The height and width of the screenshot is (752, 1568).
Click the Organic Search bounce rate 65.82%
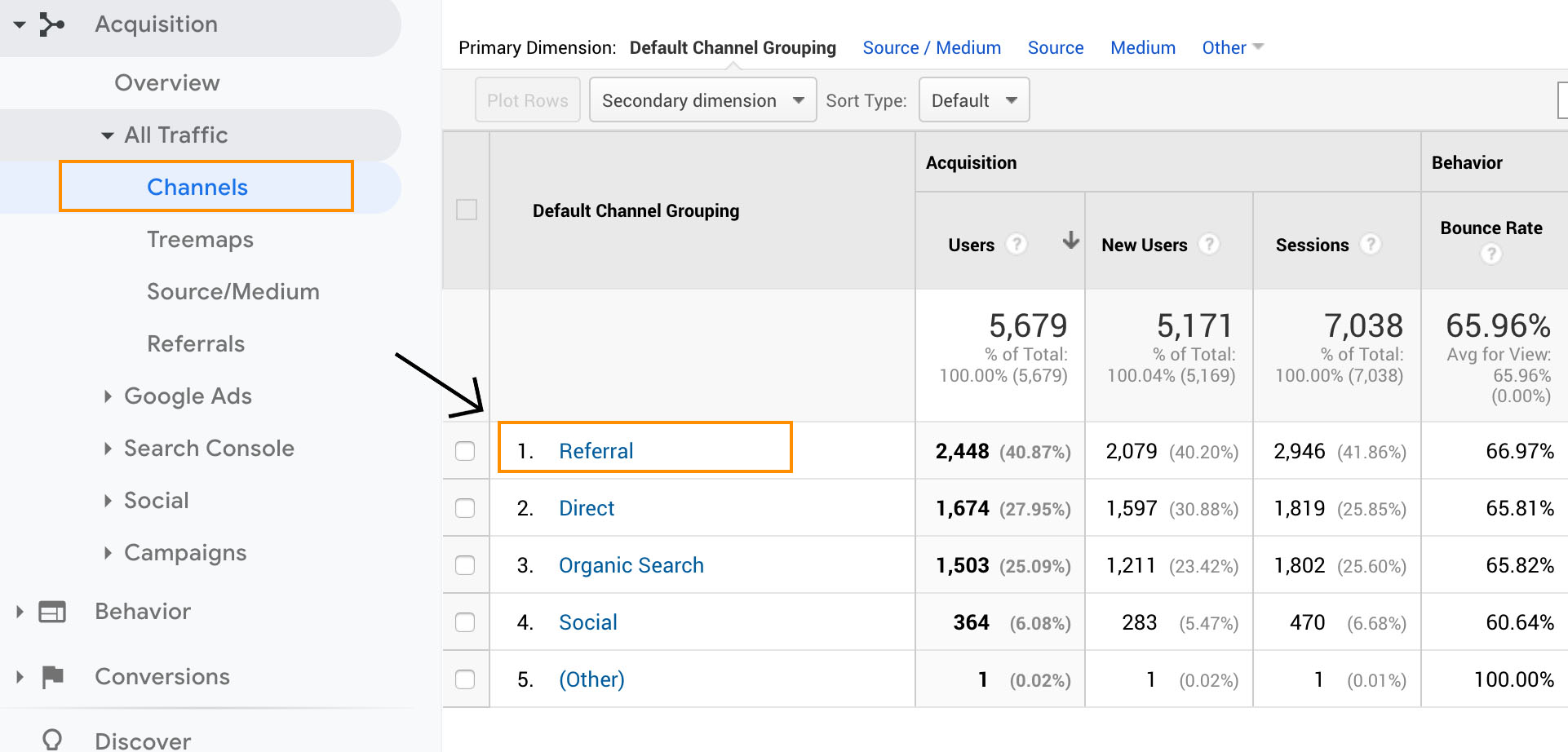(1520, 565)
